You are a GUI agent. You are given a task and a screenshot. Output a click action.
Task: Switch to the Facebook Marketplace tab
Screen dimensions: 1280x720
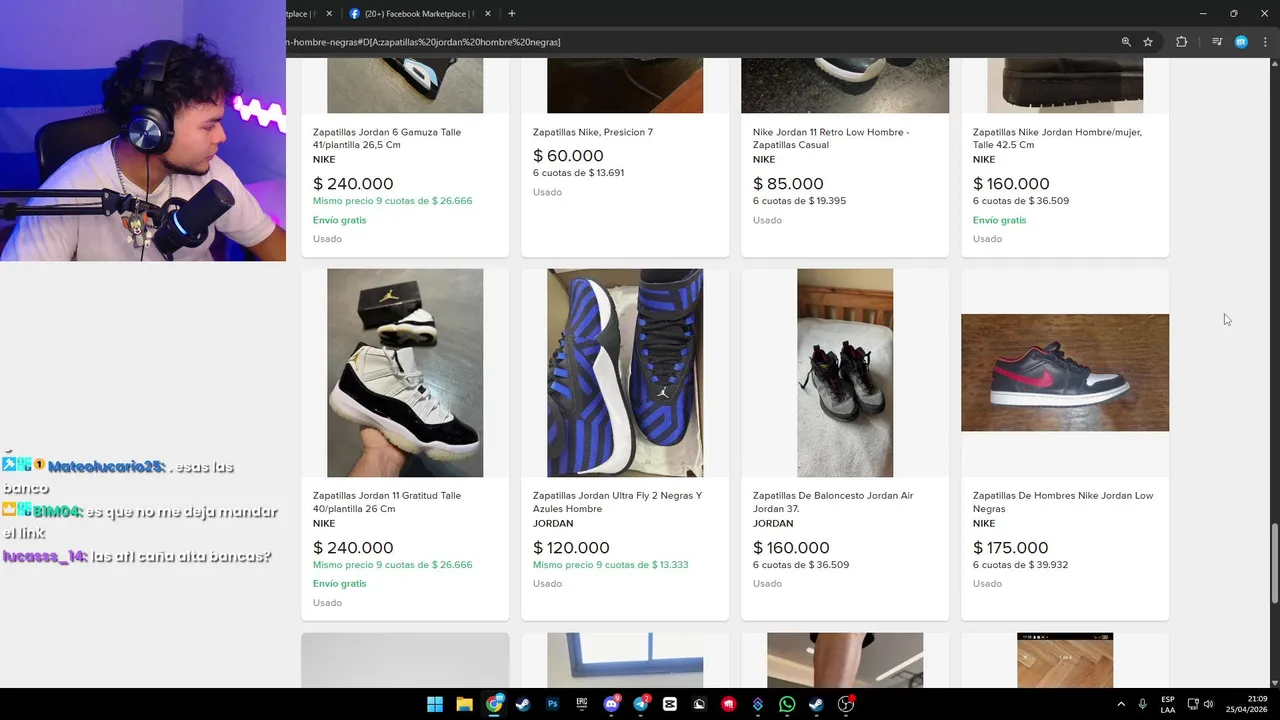click(x=414, y=14)
